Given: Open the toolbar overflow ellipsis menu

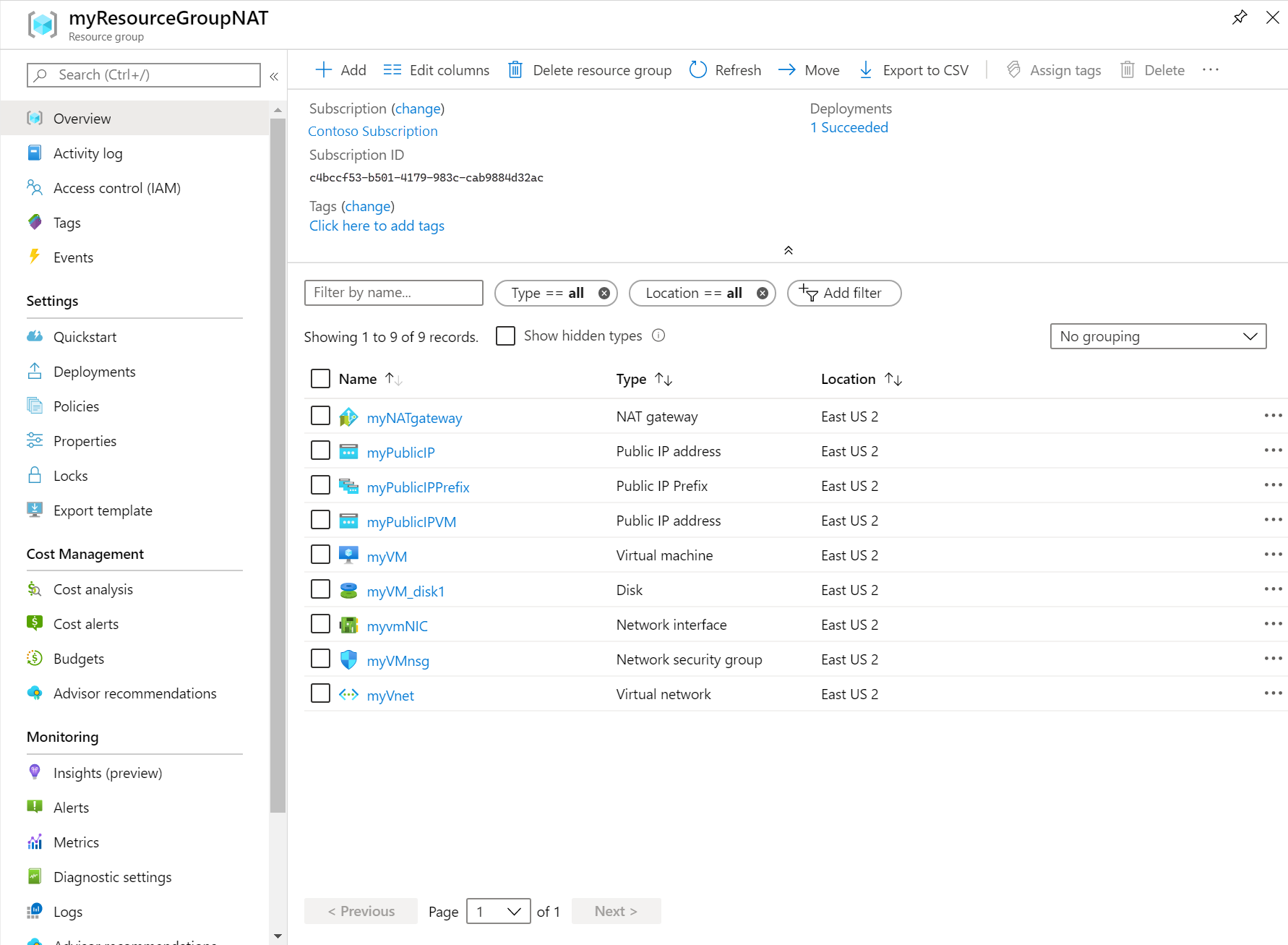Looking at the screenshot, I should (1211, 70).
